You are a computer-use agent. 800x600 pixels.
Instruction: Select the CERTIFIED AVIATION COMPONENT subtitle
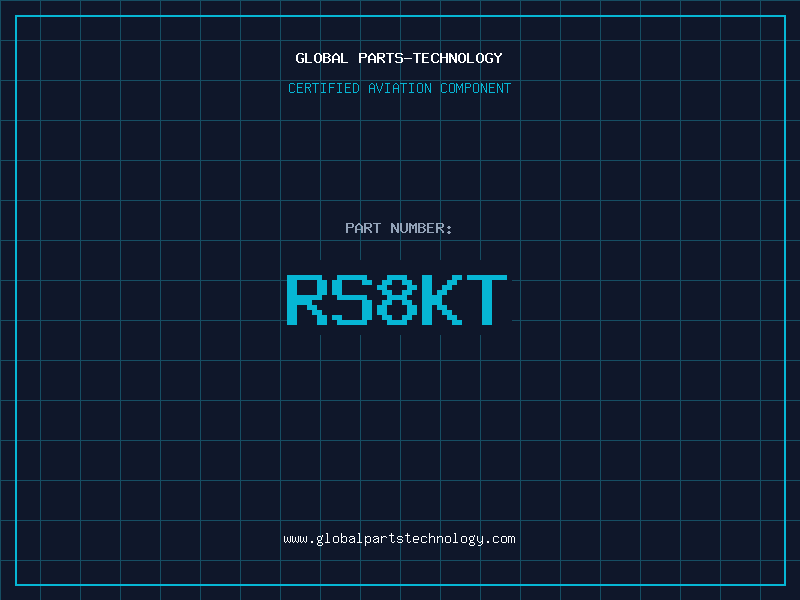click(399, 88)
